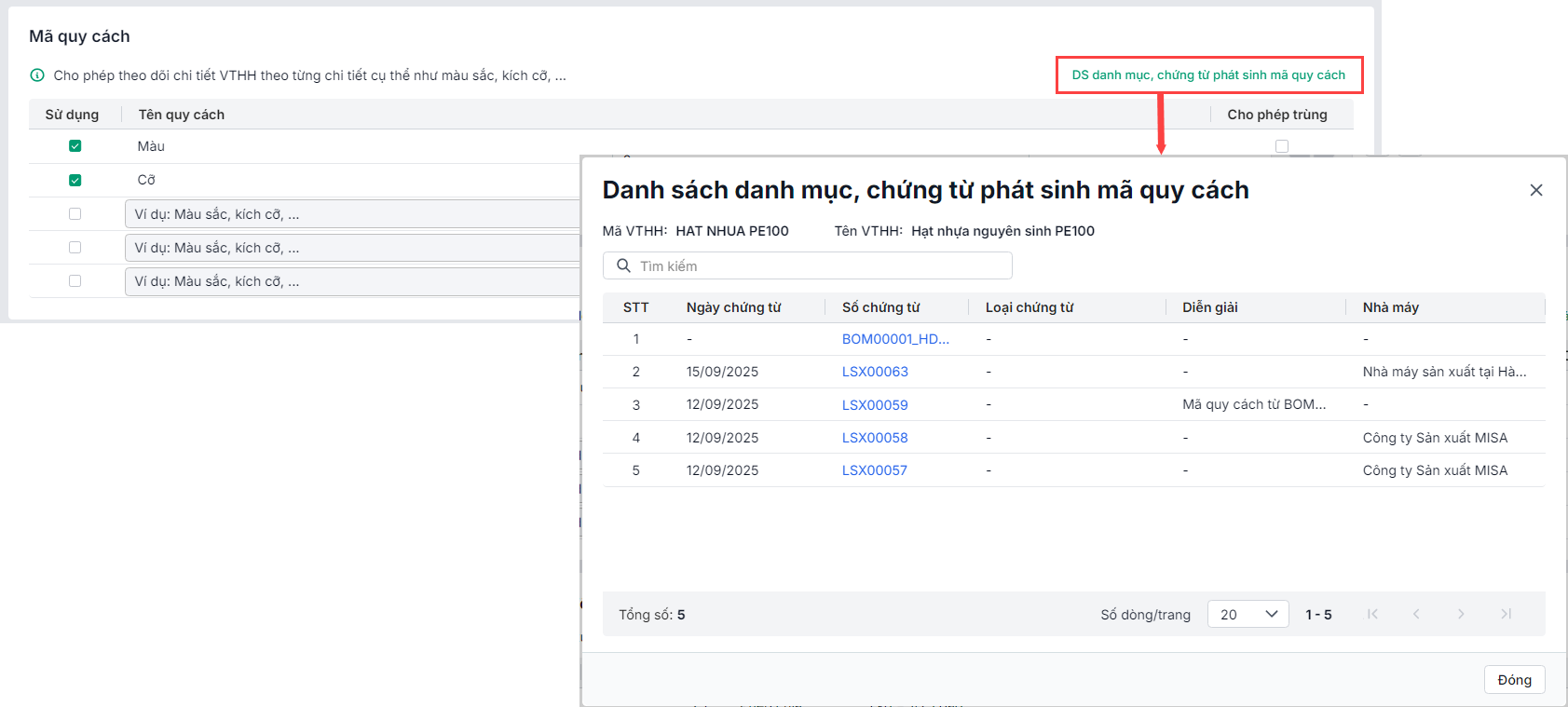Open the Số dòng/trang dropdown showing 20
1568x707 pixels.
(x=1248, y=614)
